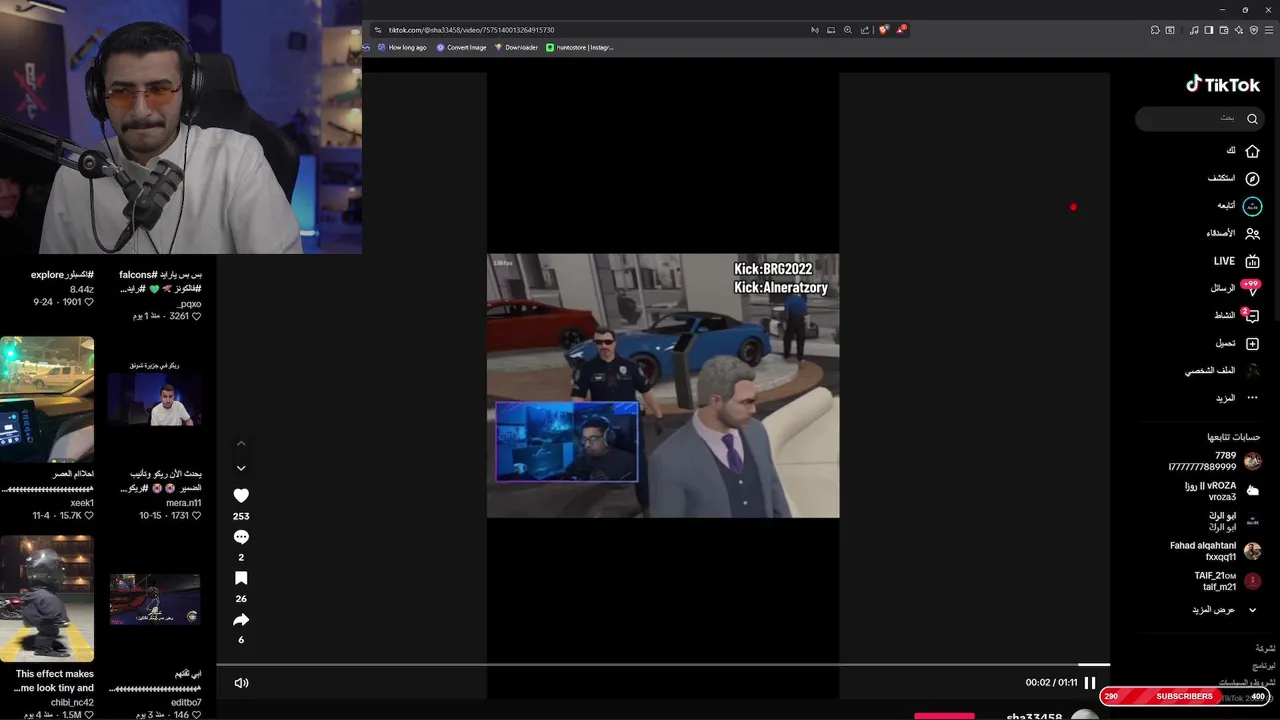Open the mera.n11 video thumbnail
The height and width of the screenshot is (720, 1280).
pyautogui.click(x=155, y=400)
